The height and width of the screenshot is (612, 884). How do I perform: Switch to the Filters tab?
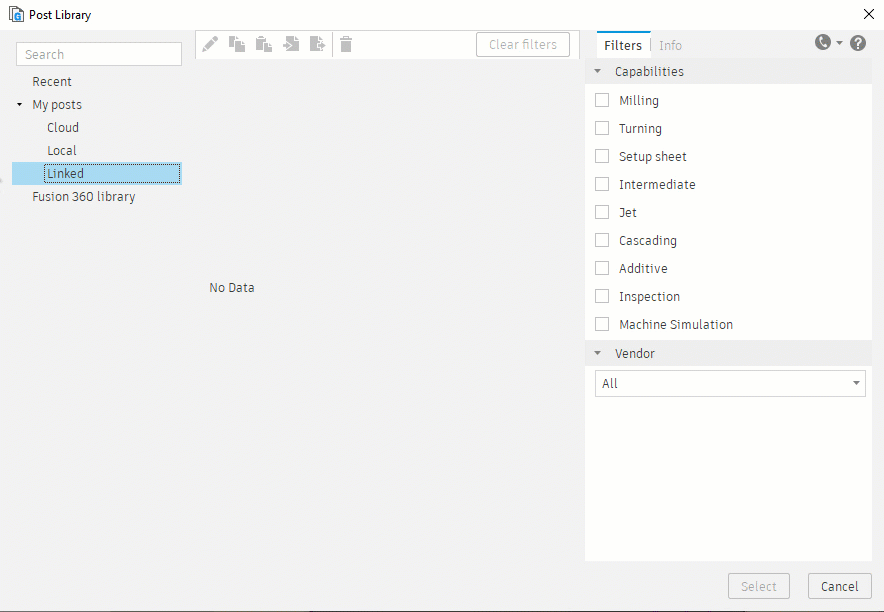click(x=623, y=45)
